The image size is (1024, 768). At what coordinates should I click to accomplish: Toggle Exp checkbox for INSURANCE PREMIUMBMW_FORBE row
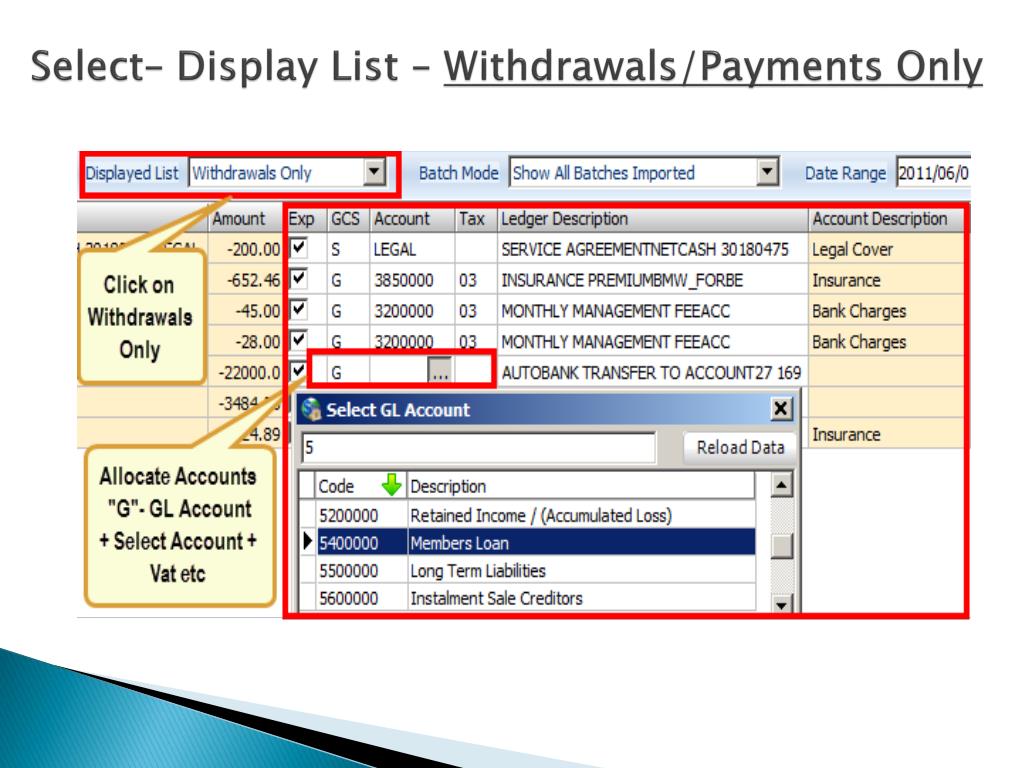click(298, 279)
